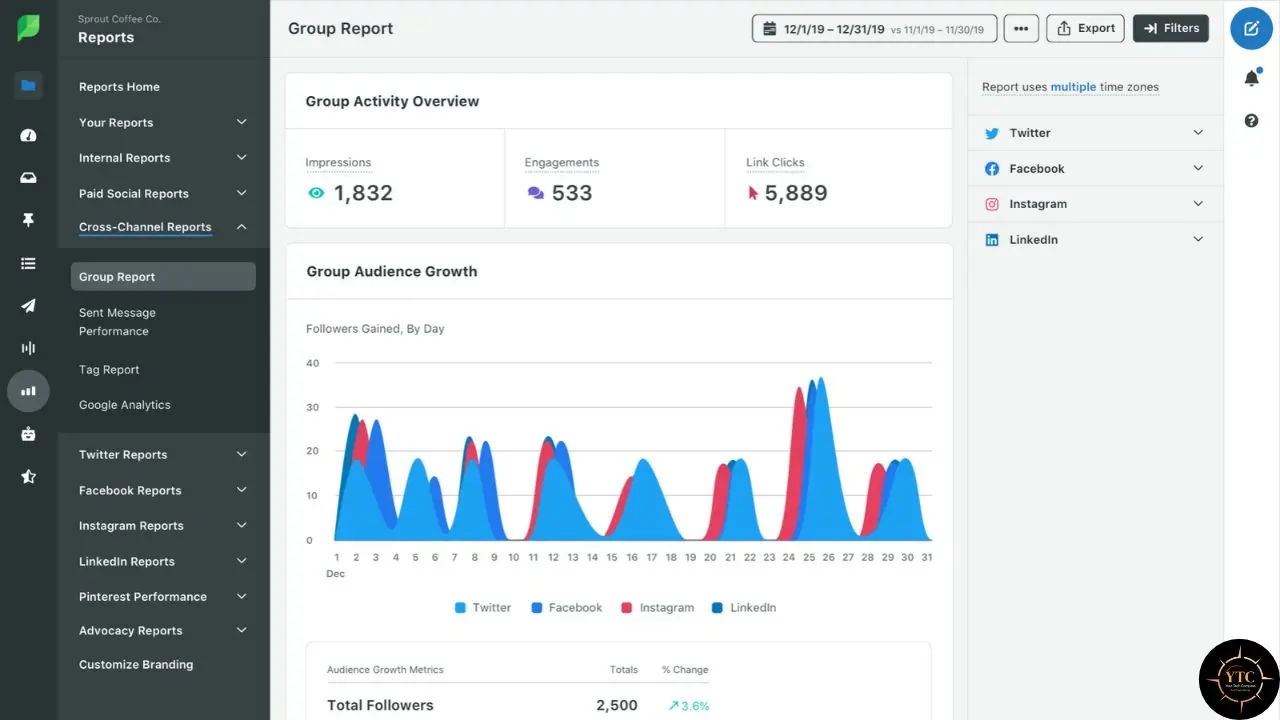Open the list feed icon
Image resolution: width=1280 pixels, height=720 pixels.
pos(28,263)
